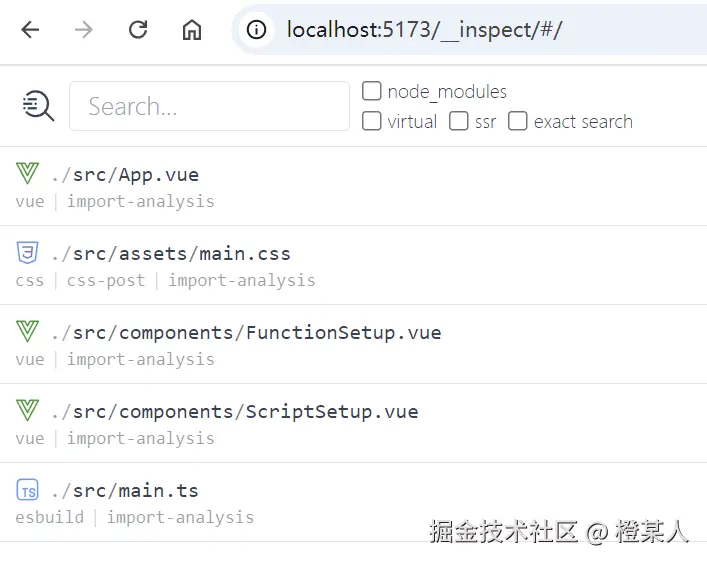This screenshot has width=707, height=563.
Task: Click the Vue logo beside App.vue
Action: pos(27,173)
